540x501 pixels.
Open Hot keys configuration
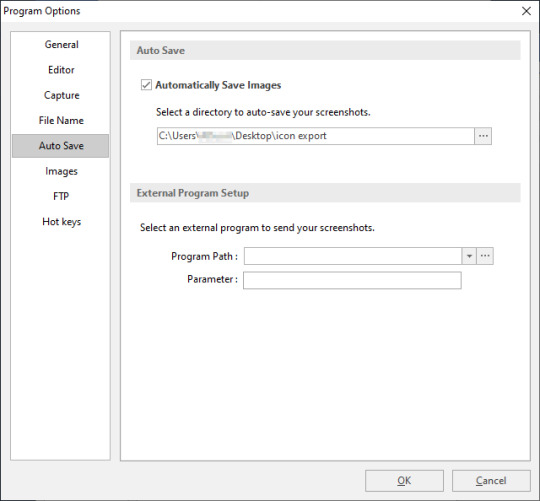pyautogui.click(x=61, y=221)
